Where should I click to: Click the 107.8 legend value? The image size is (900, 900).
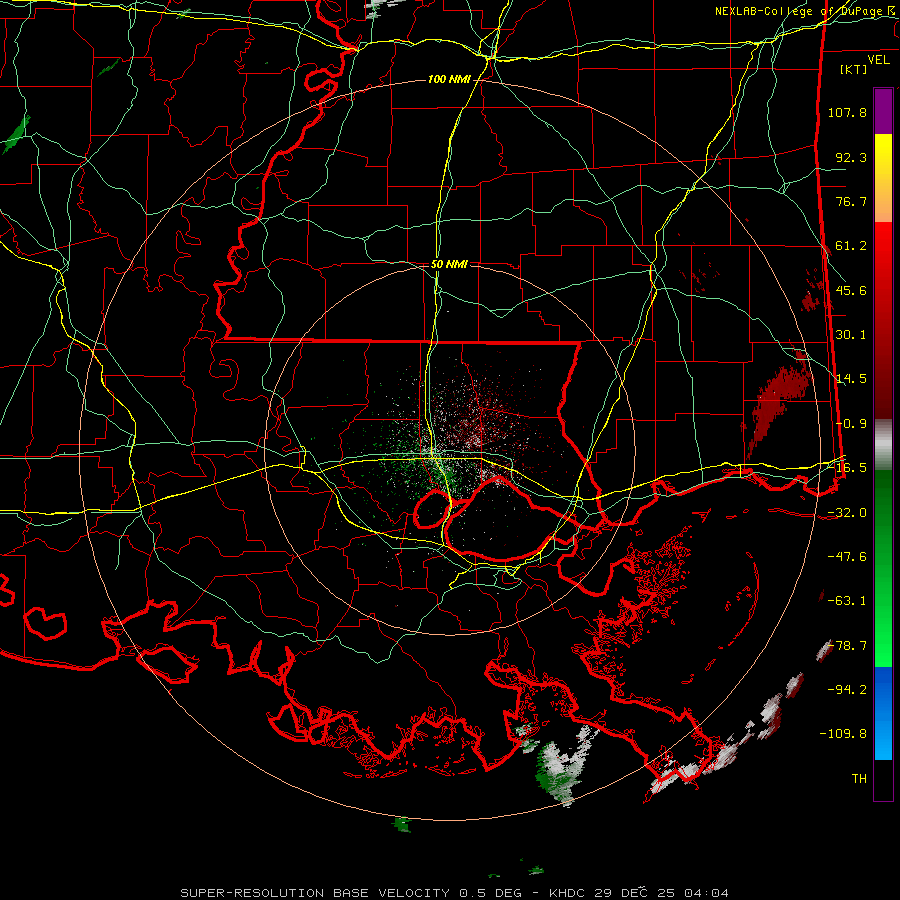coord(847,112)
